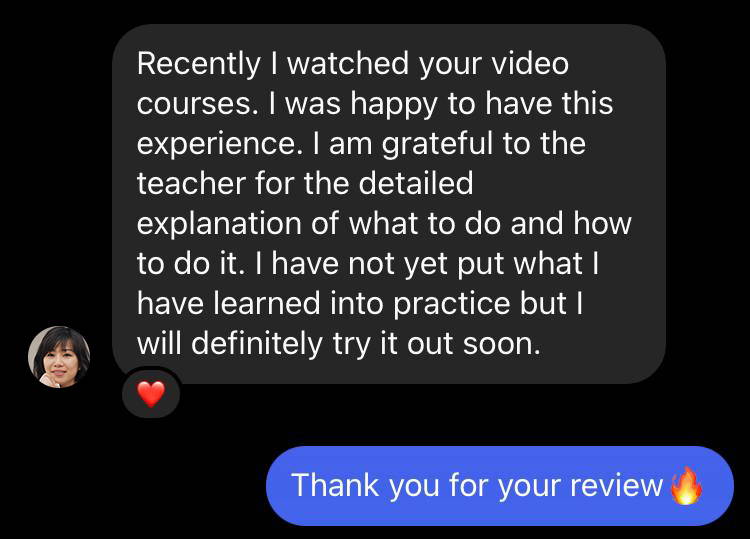The width and height of the screenshot is (750, 539).
Task: Click the word 'learned' in the message
Action: pyautogui.click(x=266, y=304)
